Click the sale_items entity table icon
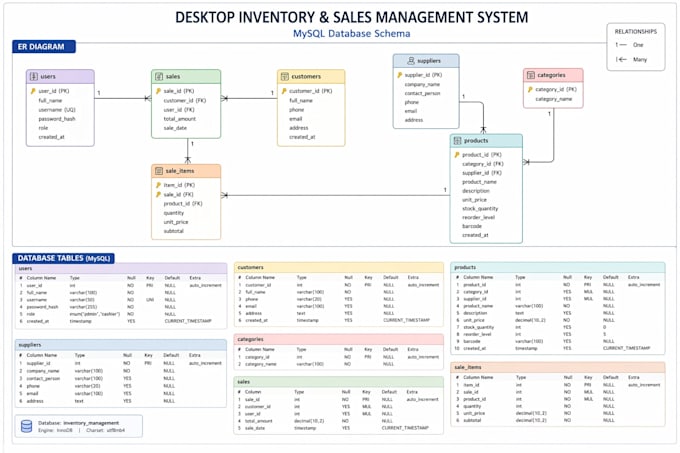The height and width of the screenshot is (453, 680). point(159,171)
